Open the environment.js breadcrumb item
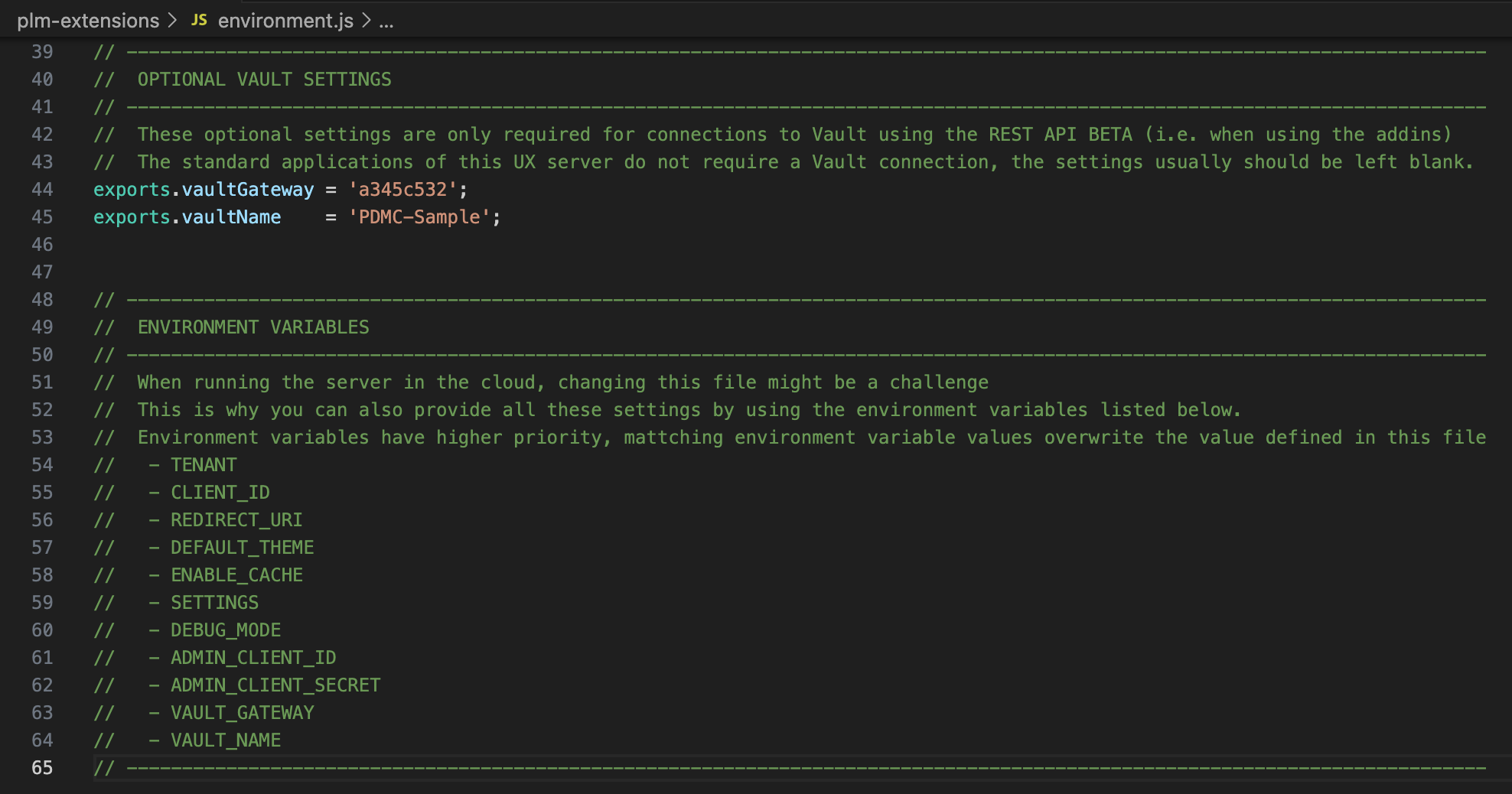The height and width of the screenshot is (794, 1512). pos(285,21)
